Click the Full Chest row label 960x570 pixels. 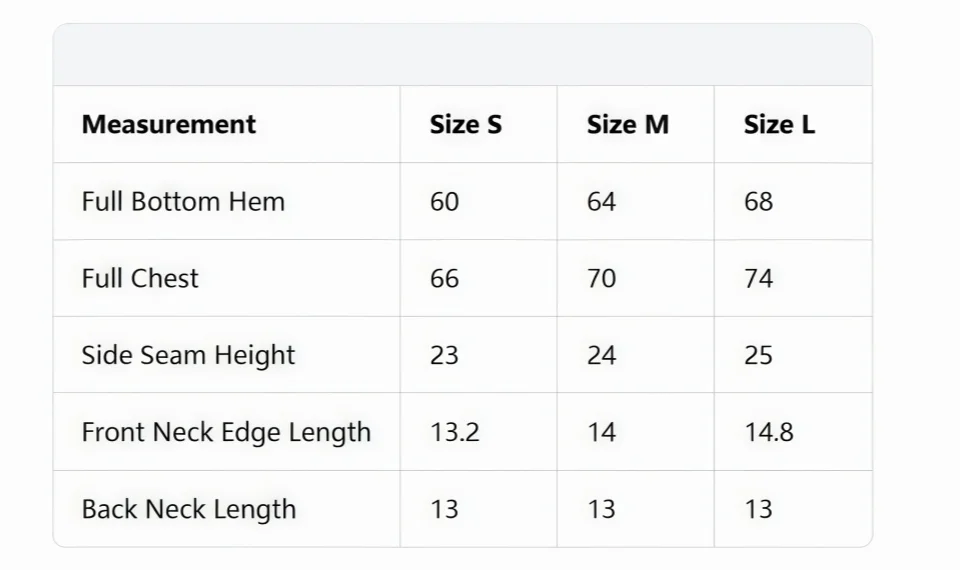pyautogui.click(x=140, y=279)
